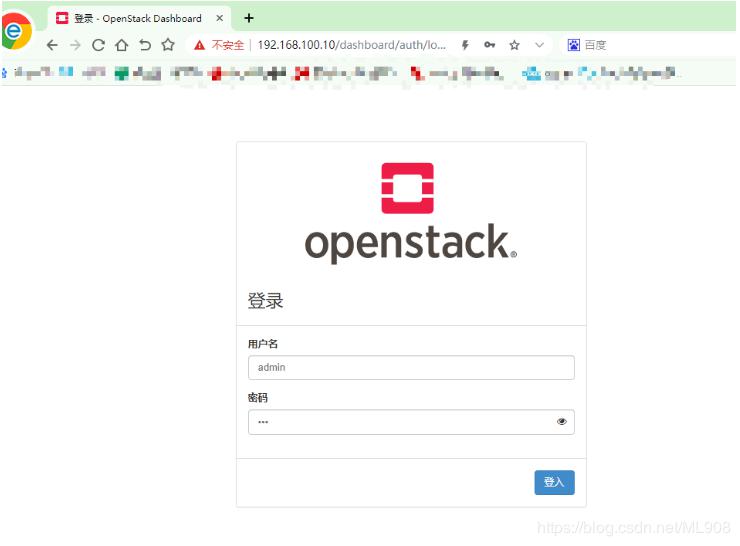Screen dimensions: 740x546
Task: Click the browser back arrow
Action: [x=52, y=45]
